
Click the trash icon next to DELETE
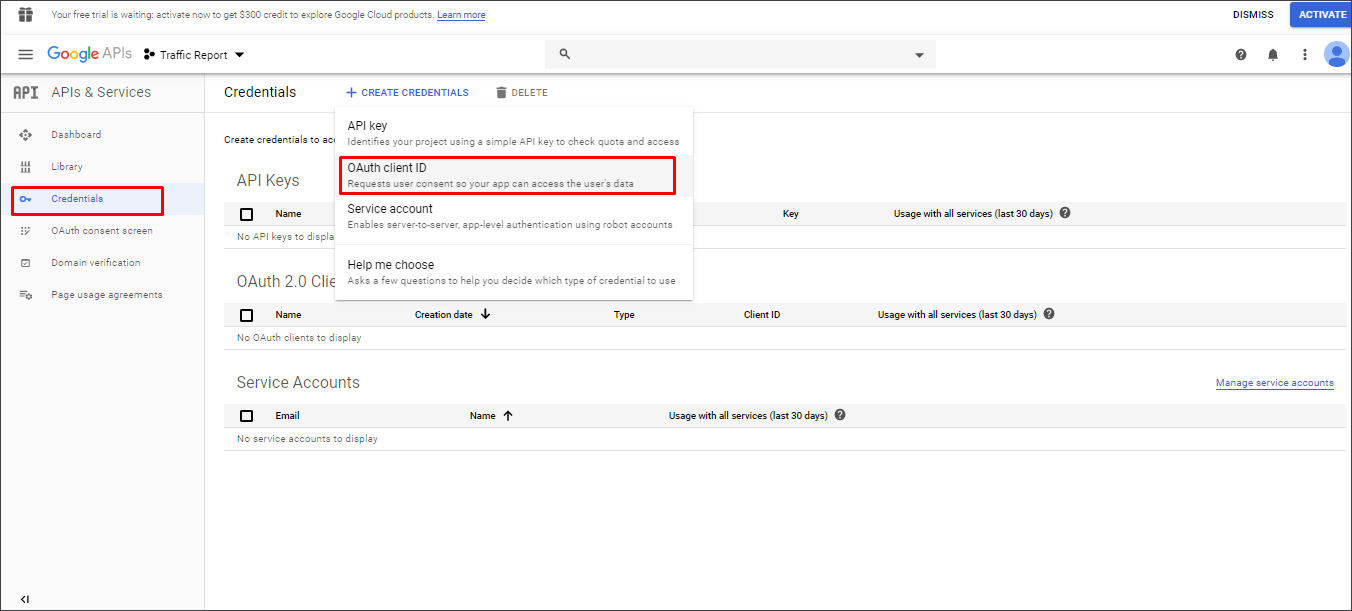point(501,92)
